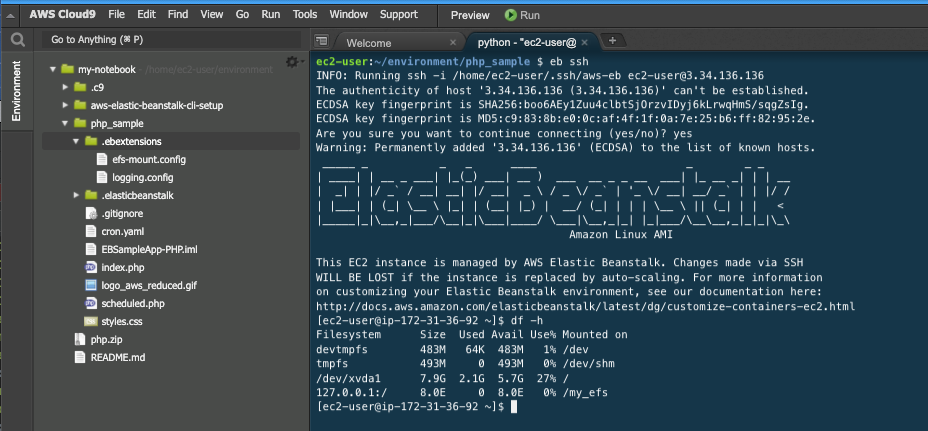The height and width of the screenshot is (431, 928).
Task: Expand the aws-elastic-beanstalk-cli-setup folder arrow
Action: (x=65, y=105)
